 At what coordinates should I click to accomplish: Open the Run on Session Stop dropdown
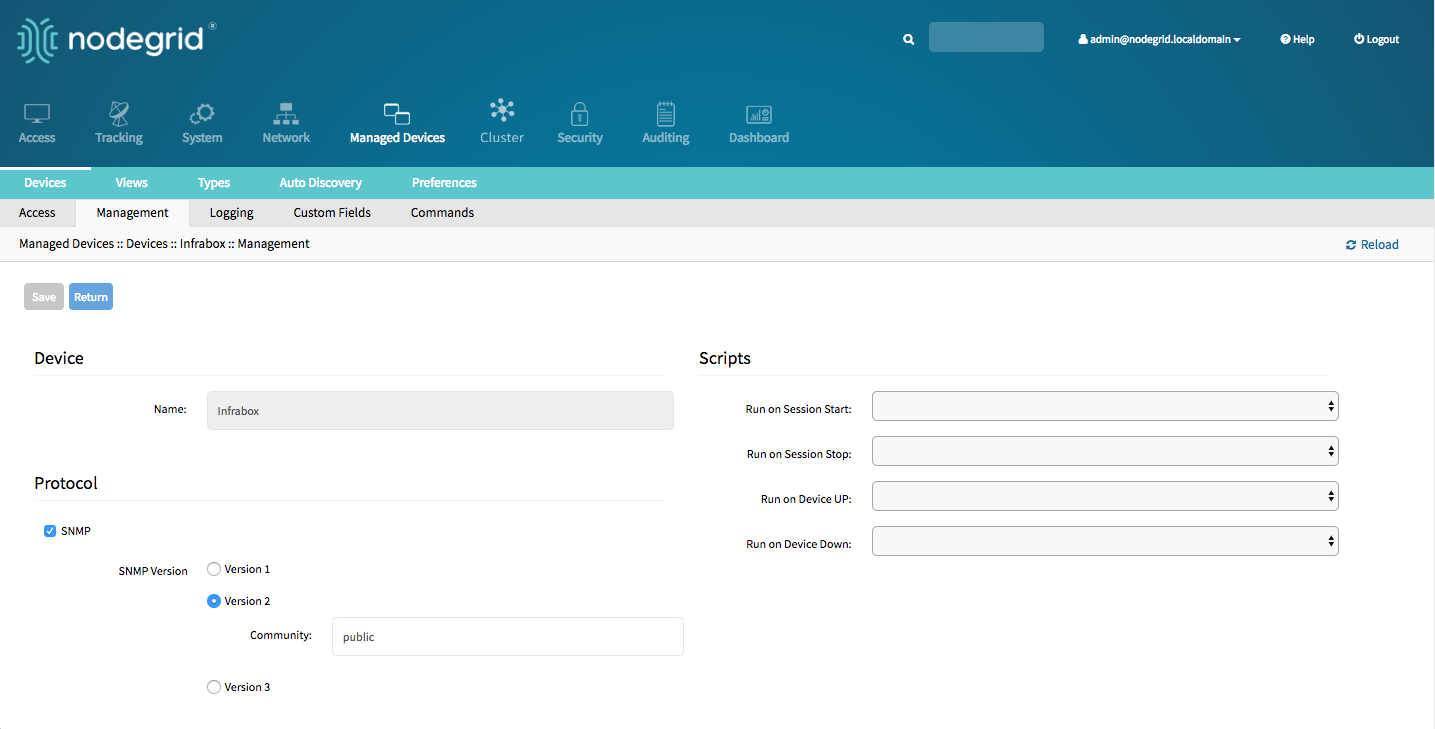pos(1105,451)
